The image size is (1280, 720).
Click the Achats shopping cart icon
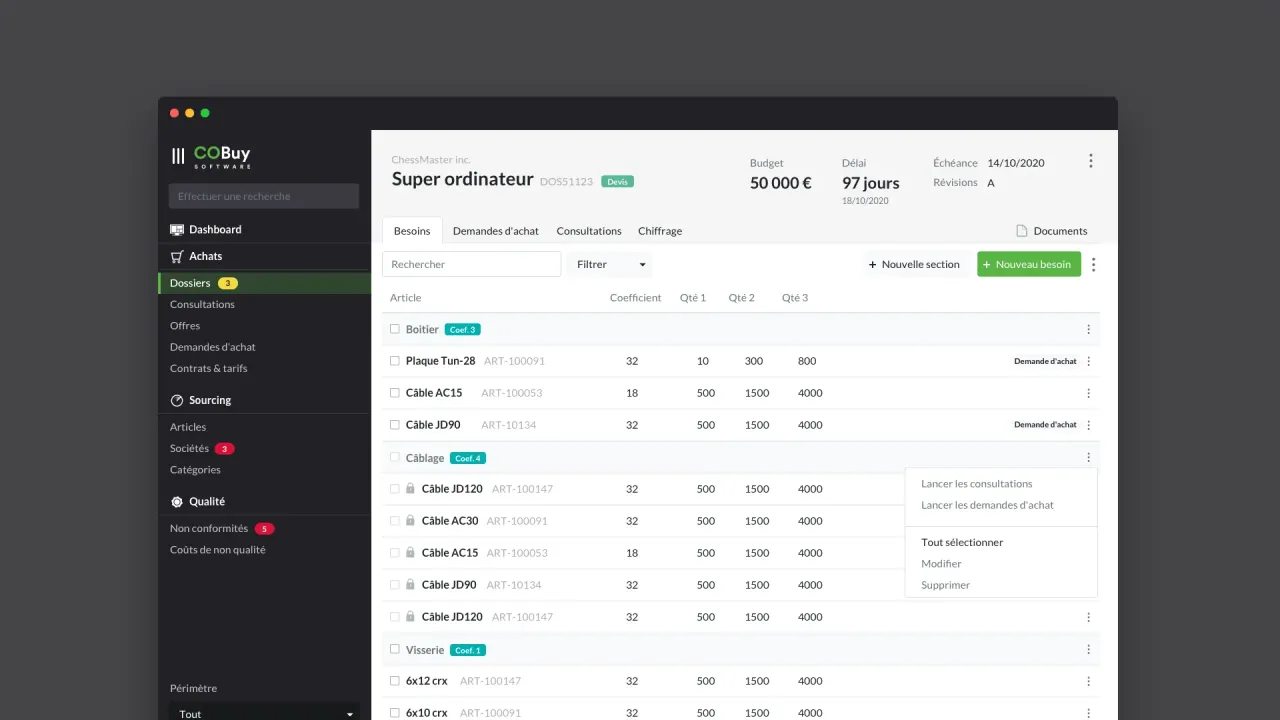click(177, 257)
